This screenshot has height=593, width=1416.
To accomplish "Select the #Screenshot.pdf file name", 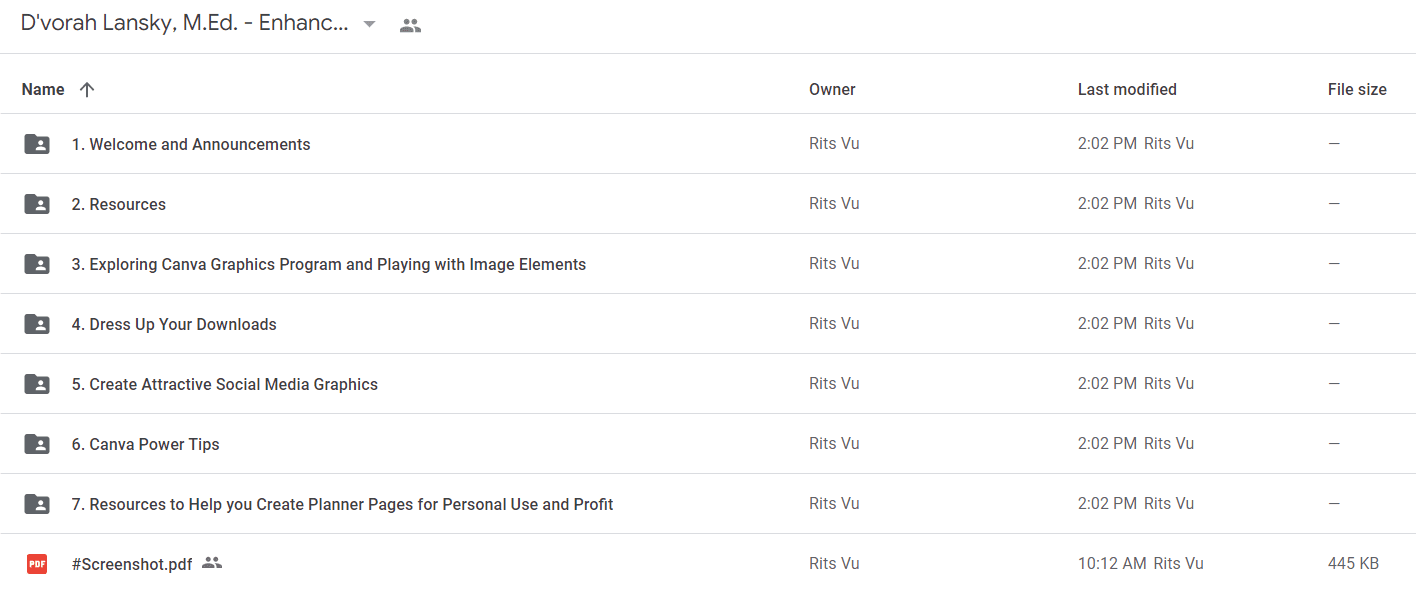I will (132, 564).
